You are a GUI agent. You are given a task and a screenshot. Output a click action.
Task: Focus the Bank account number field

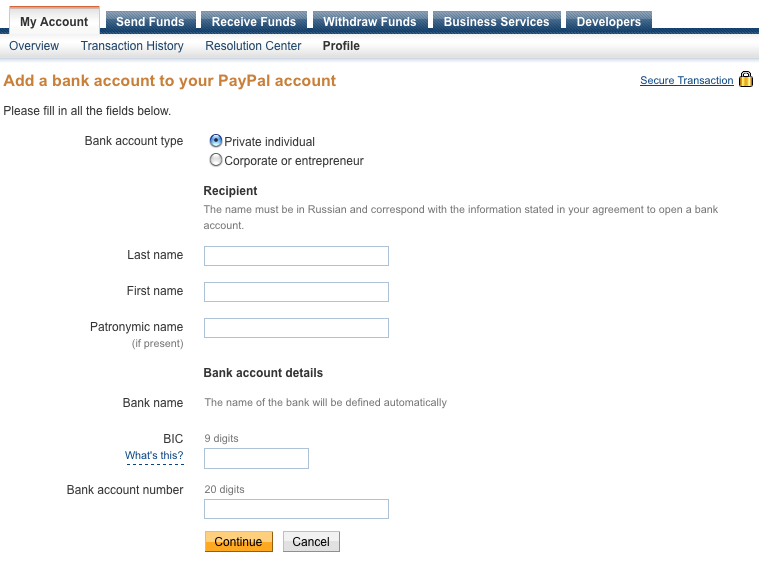(x=296, y=510)
